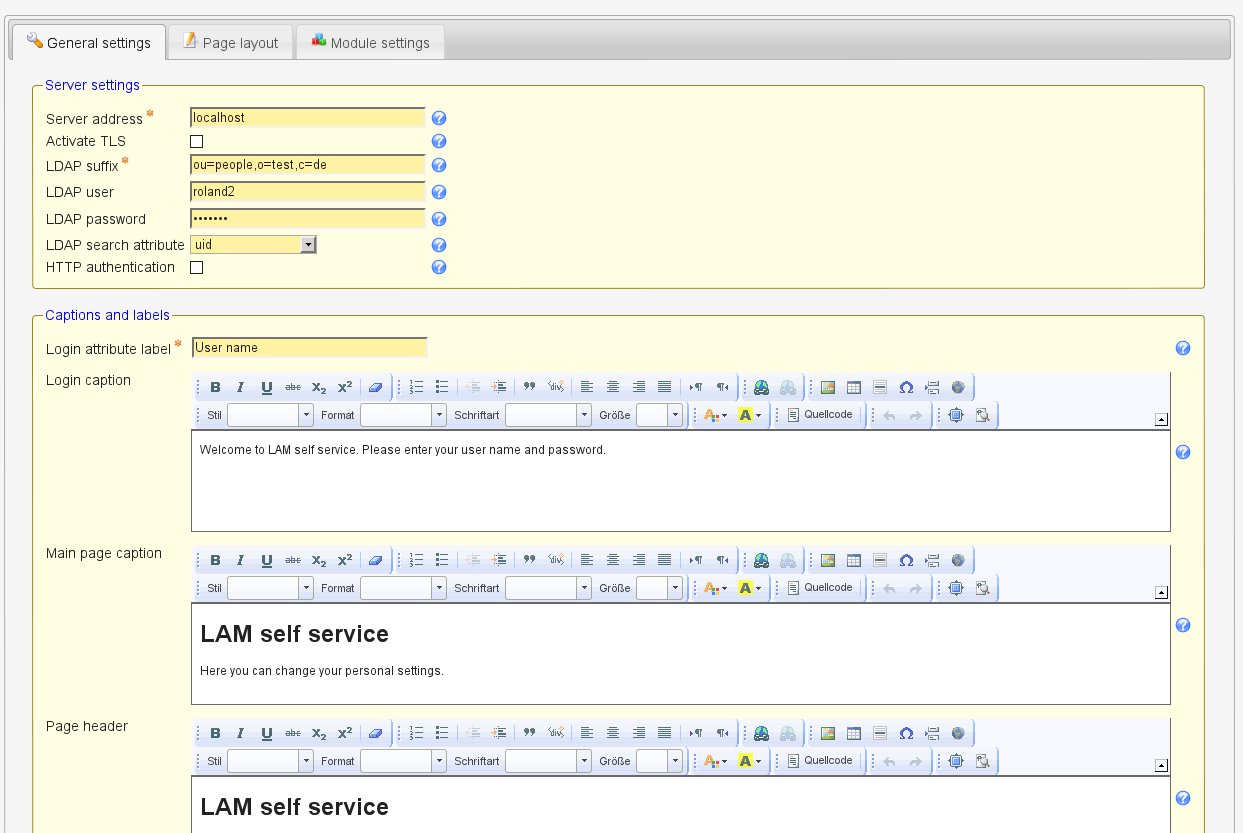Screen dimensions: 1243x833
Task: Insert a table in the Login caption editor
Action: pos(854,388)
